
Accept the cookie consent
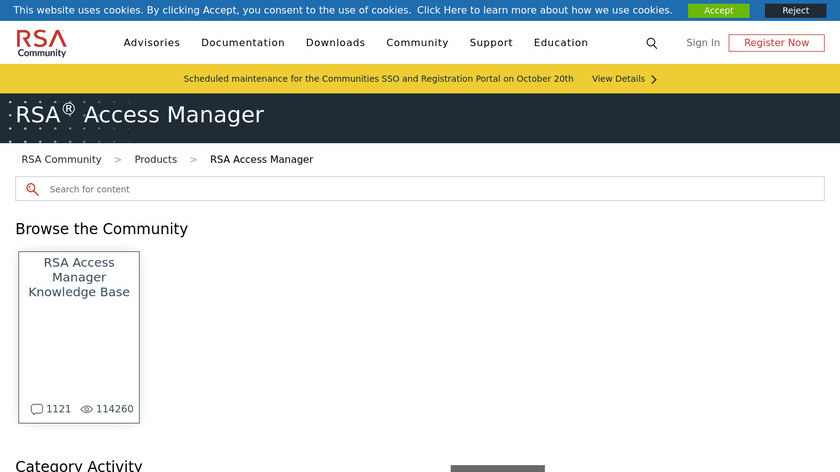click(x=718, y=11)
